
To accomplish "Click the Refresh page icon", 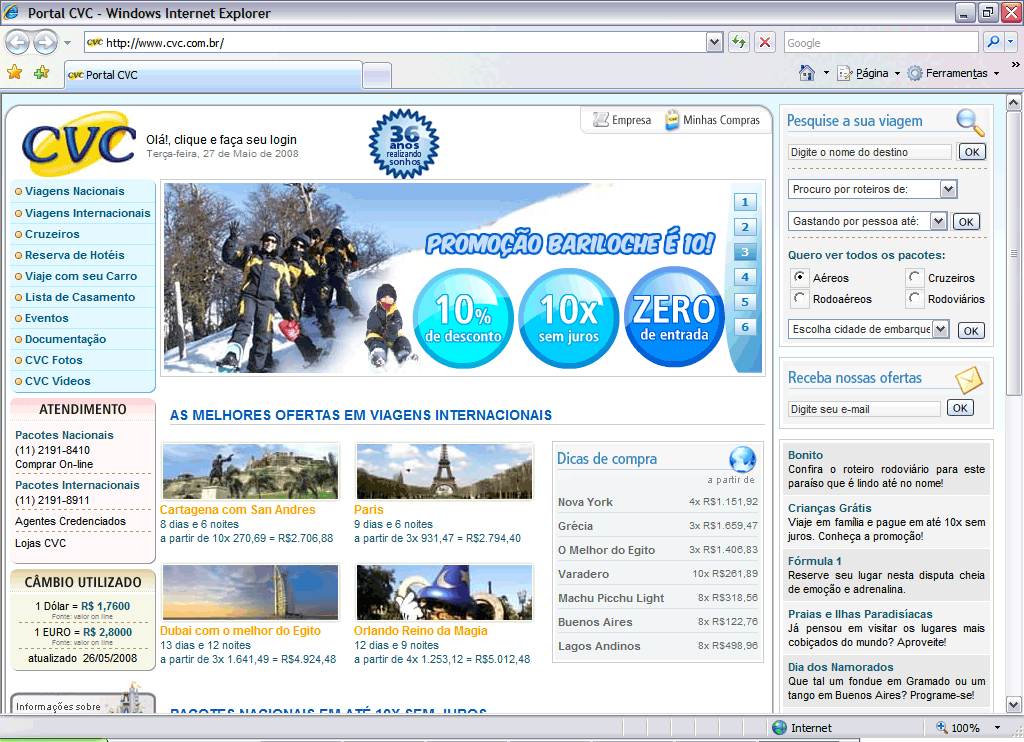I will (x=739, y=42).
